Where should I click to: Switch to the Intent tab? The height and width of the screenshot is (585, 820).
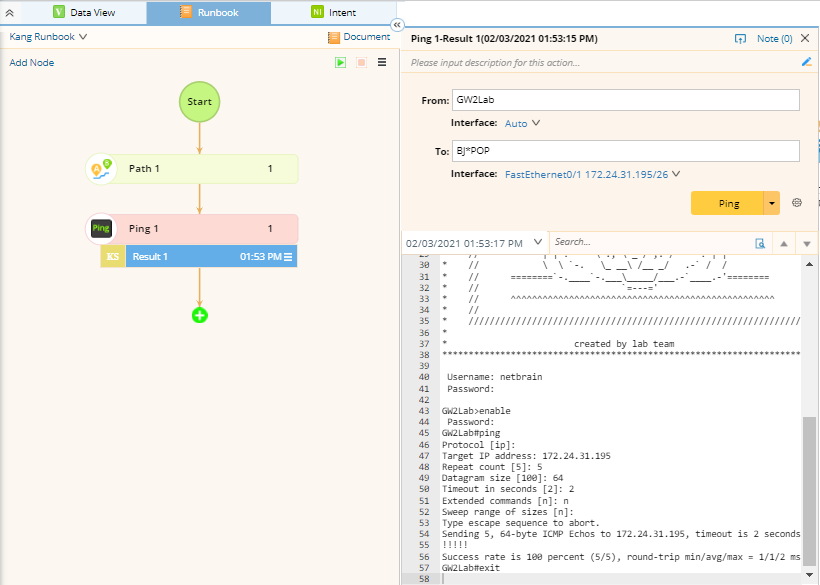tap(333, 12)
